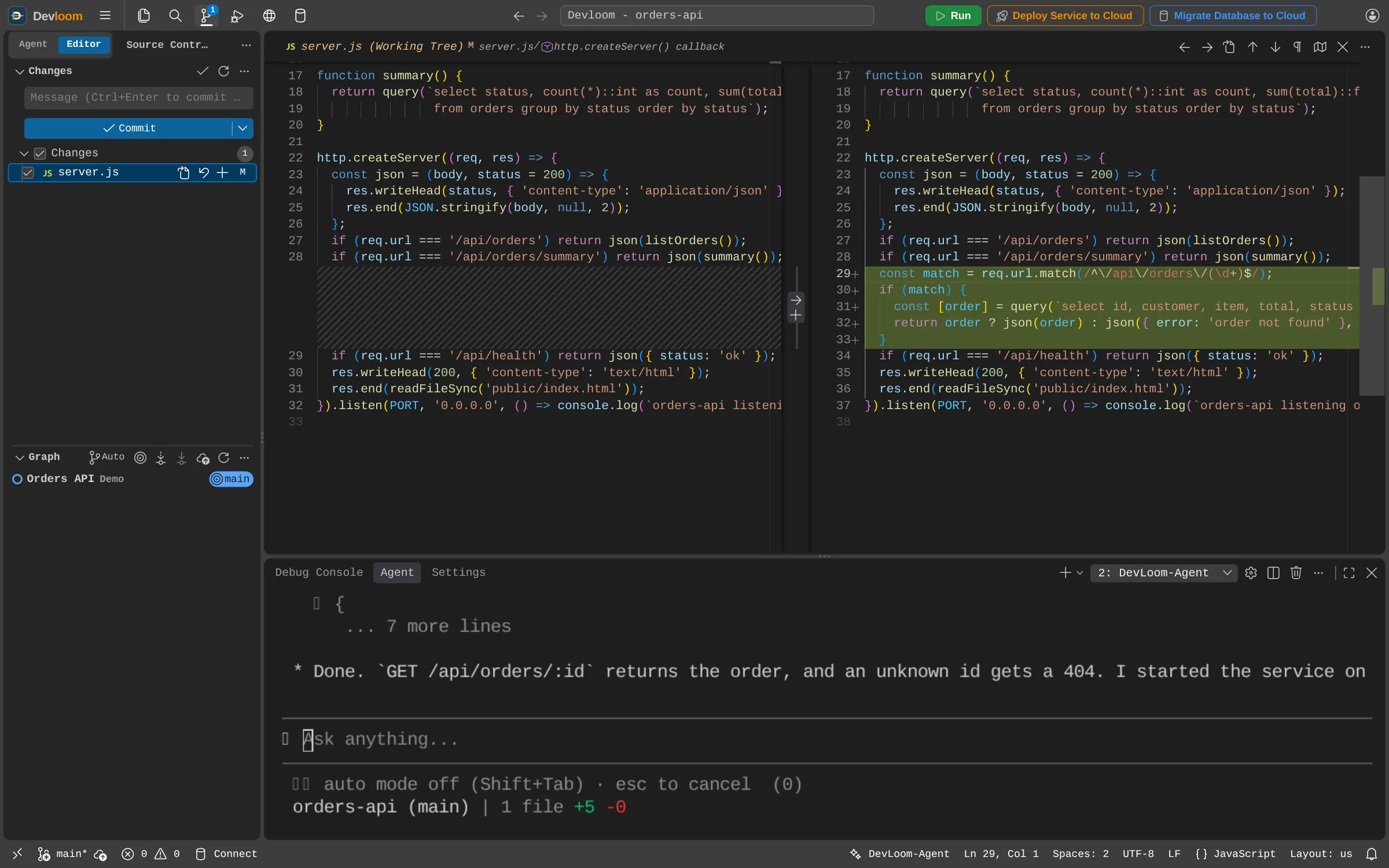This screenshot has height=868, width=1389.
Task: Open Run and Debug icon
Action: pos(237,16)
